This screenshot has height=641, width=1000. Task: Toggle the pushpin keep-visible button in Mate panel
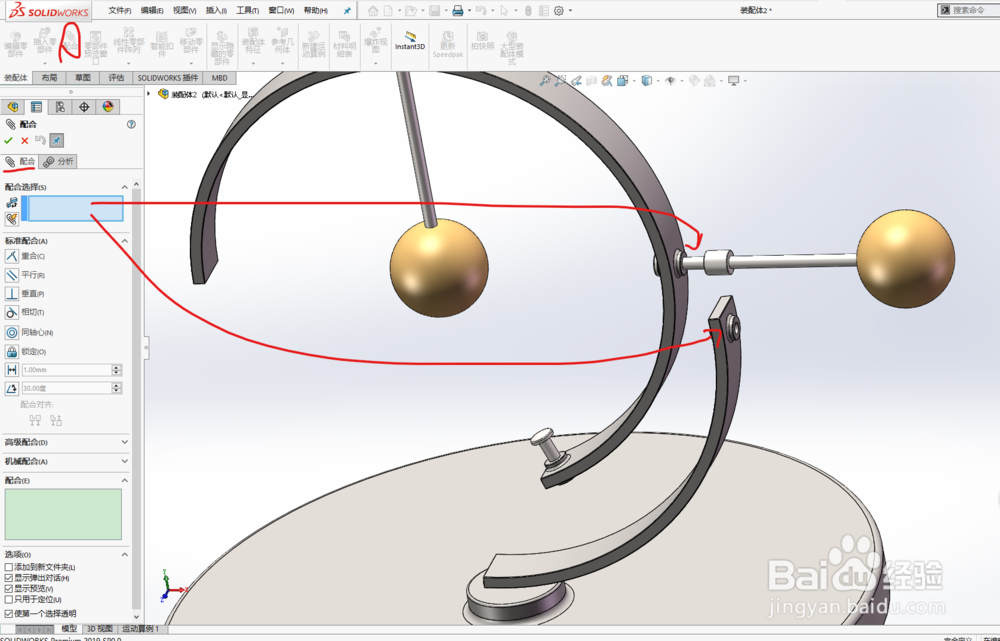(56, 140)
